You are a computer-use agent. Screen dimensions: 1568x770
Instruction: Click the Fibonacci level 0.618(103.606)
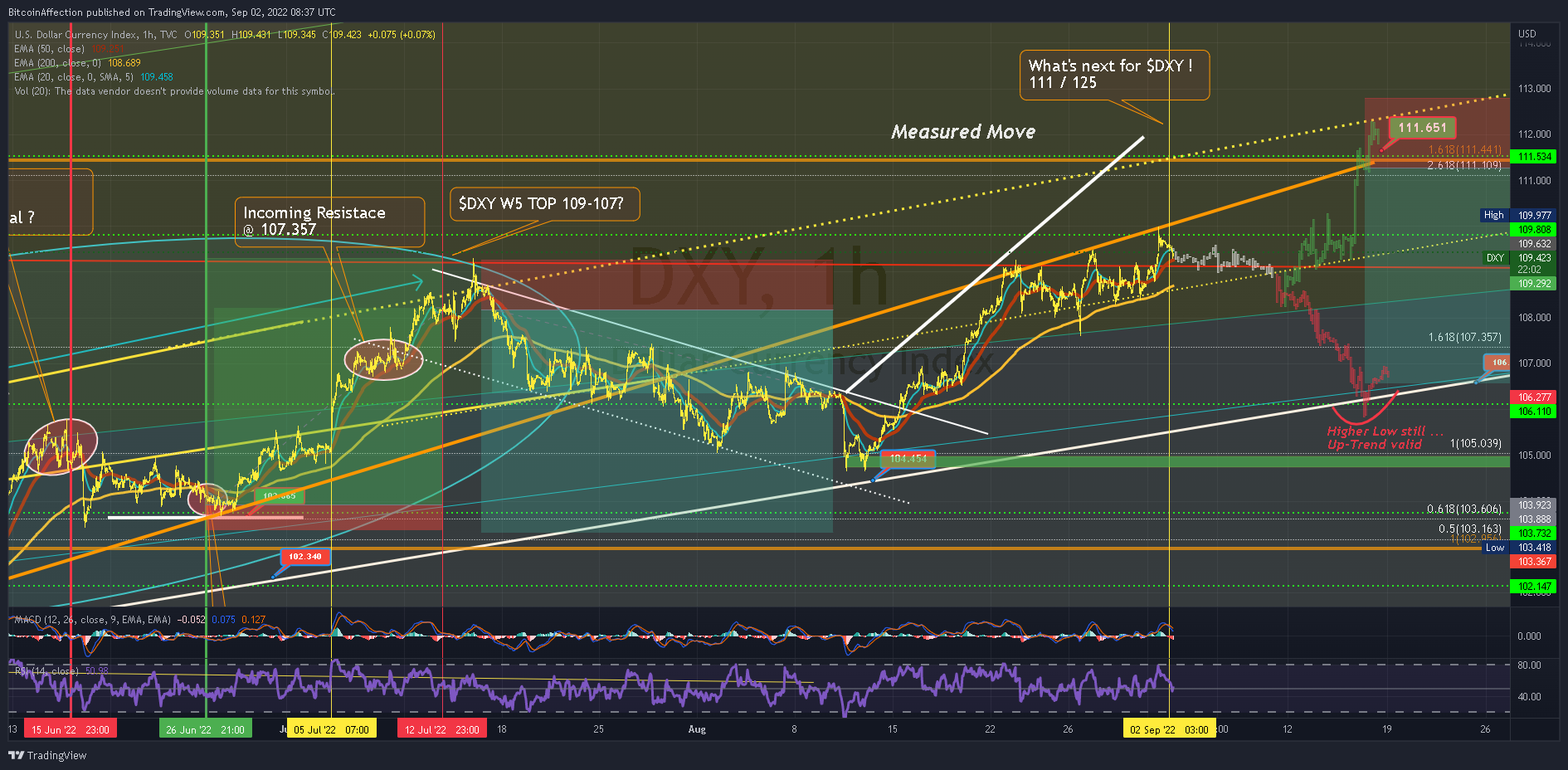point(1464,509)
